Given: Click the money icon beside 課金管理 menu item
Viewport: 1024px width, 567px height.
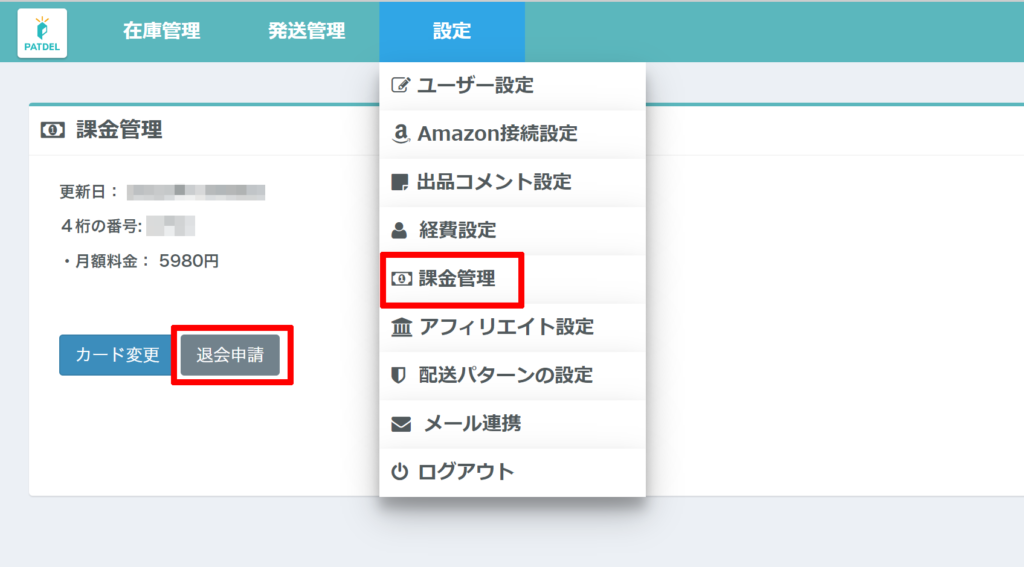Looking at the screenshot, I should (x=400, y=279).
